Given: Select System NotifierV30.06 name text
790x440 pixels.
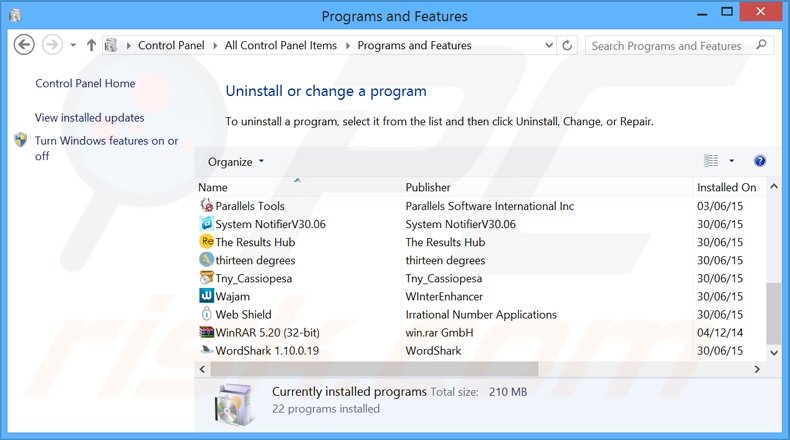Looking at the screenshot, I should [x=271, y=224].
